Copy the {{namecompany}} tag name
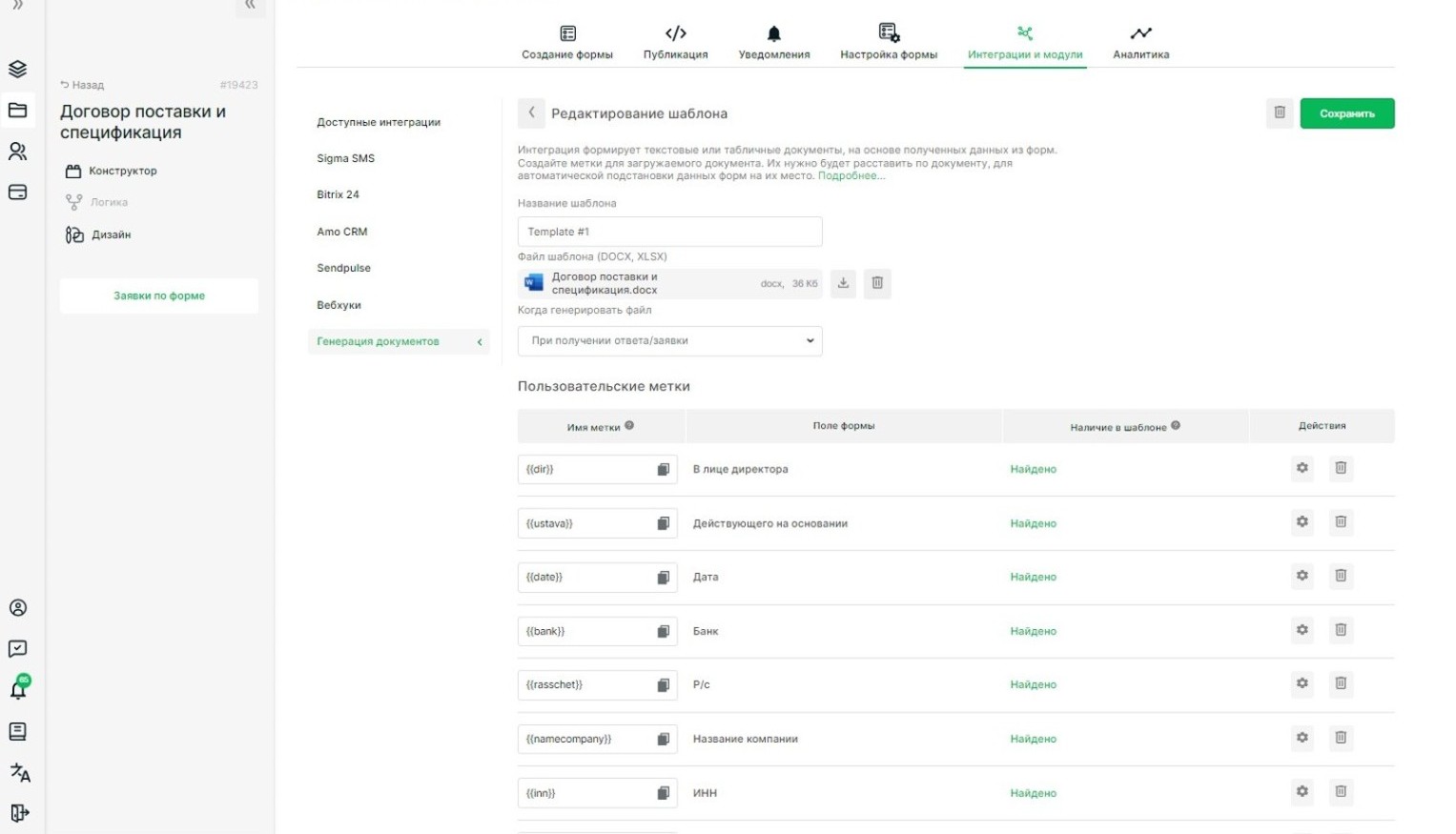Screen dimensions: 1456x834 point(664,739)
